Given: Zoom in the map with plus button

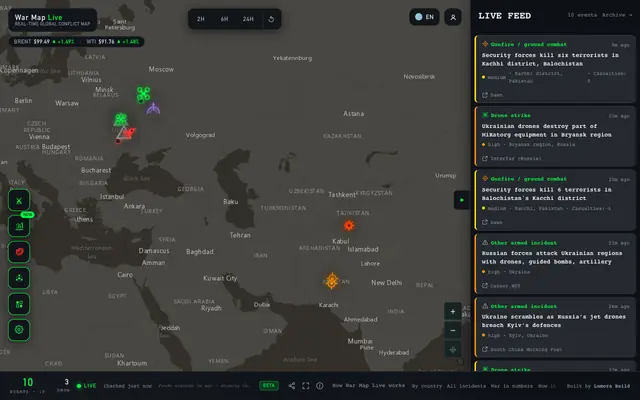Looking at the screenshot, I should point(453,312).
